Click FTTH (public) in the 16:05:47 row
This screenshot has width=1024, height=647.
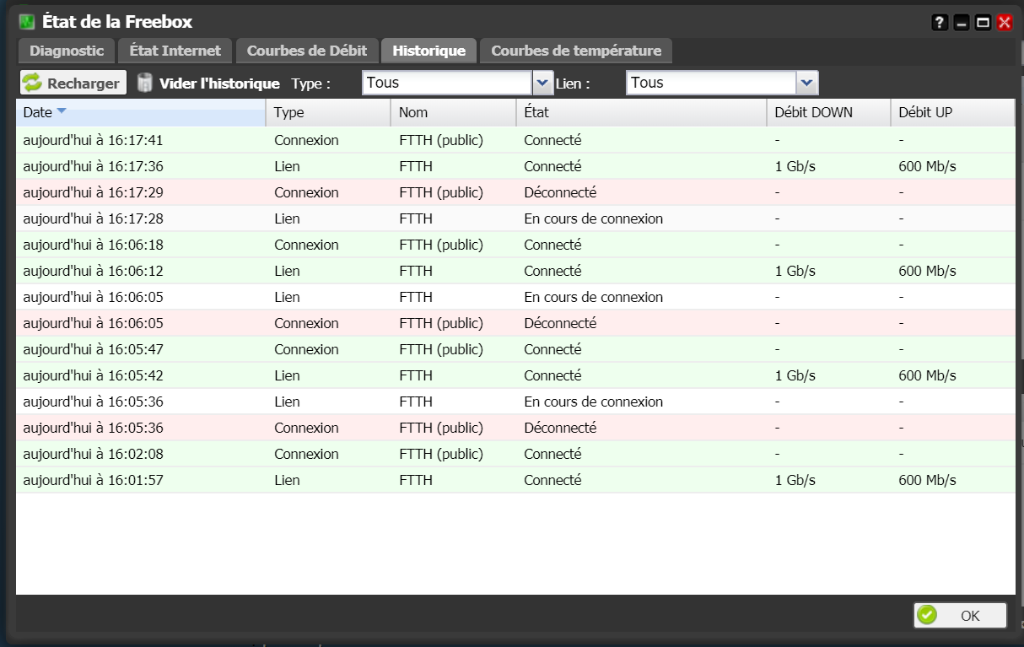click(x=441, y=349)
